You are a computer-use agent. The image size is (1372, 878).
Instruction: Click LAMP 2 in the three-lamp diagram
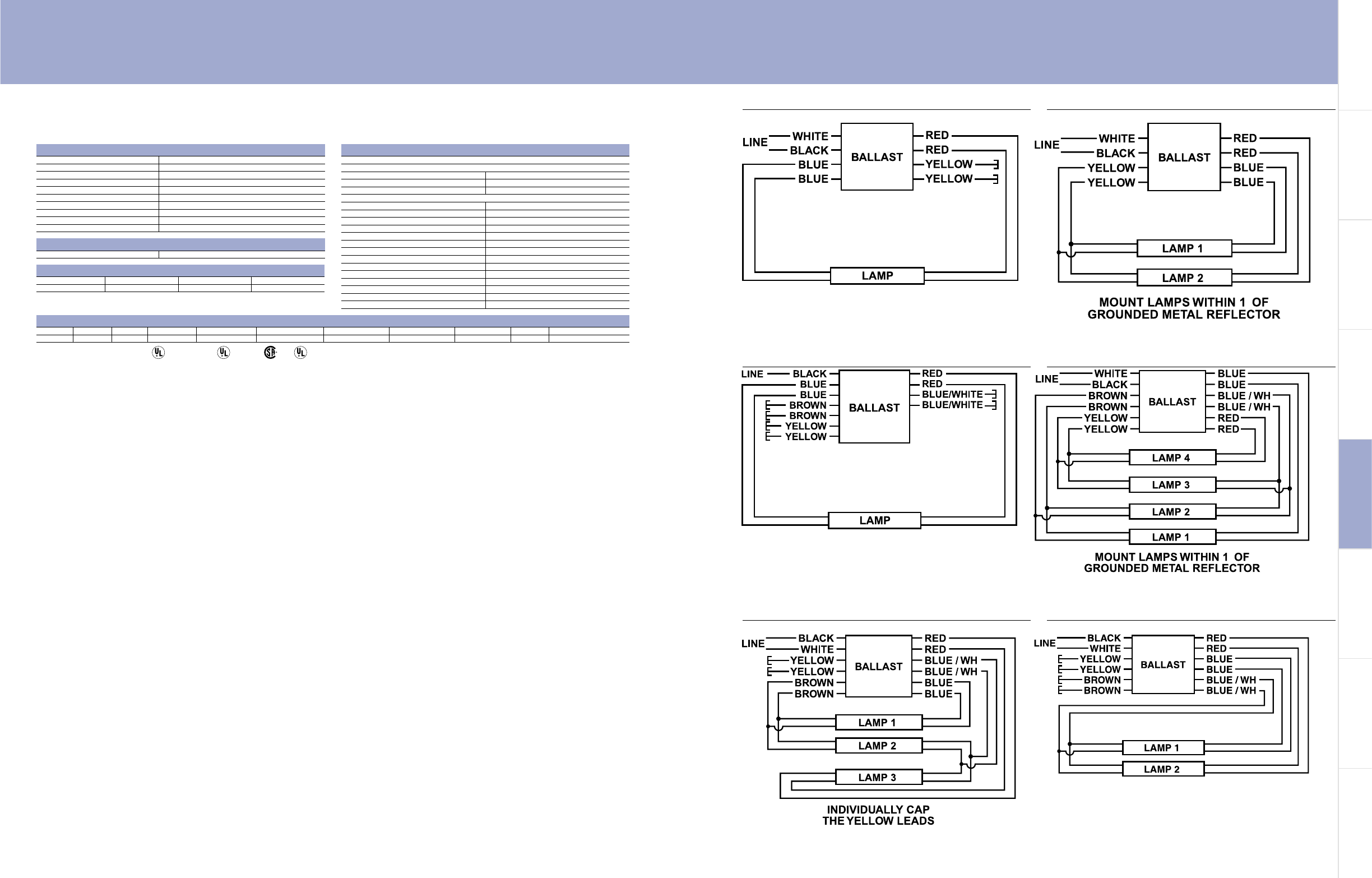click(x=878, y=746)
